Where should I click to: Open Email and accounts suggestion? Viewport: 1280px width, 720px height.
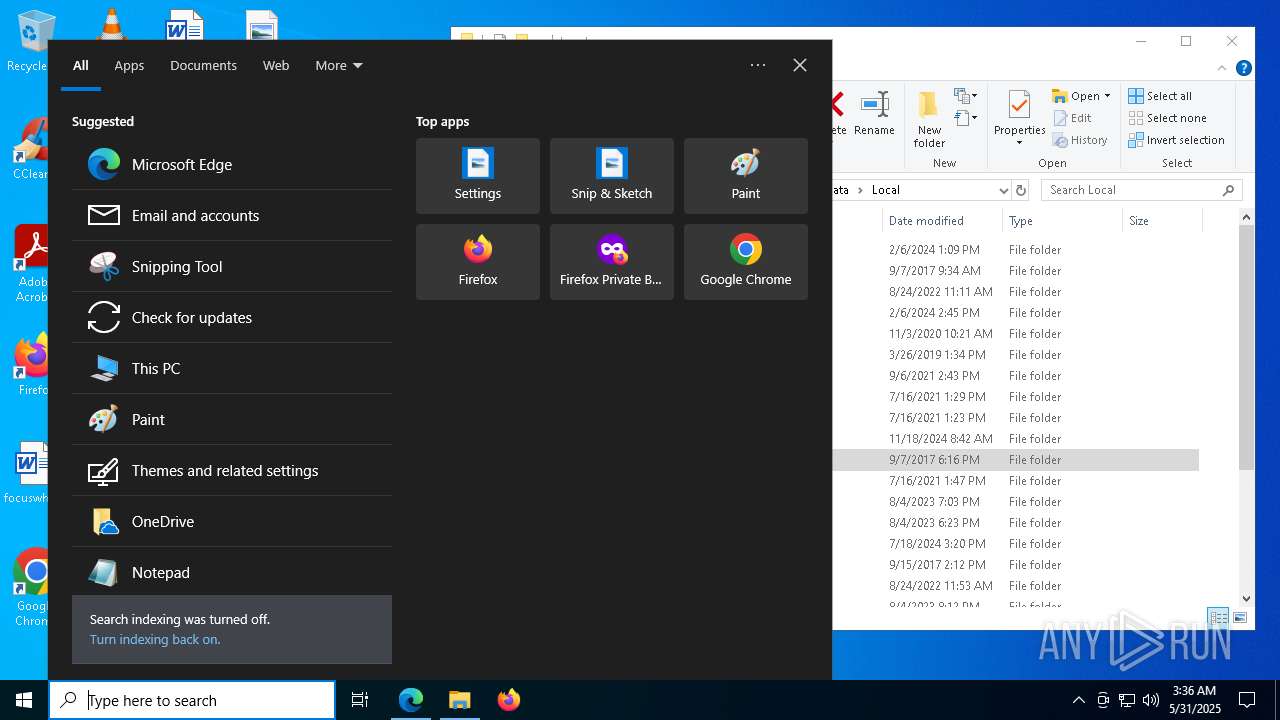(232, 215)
